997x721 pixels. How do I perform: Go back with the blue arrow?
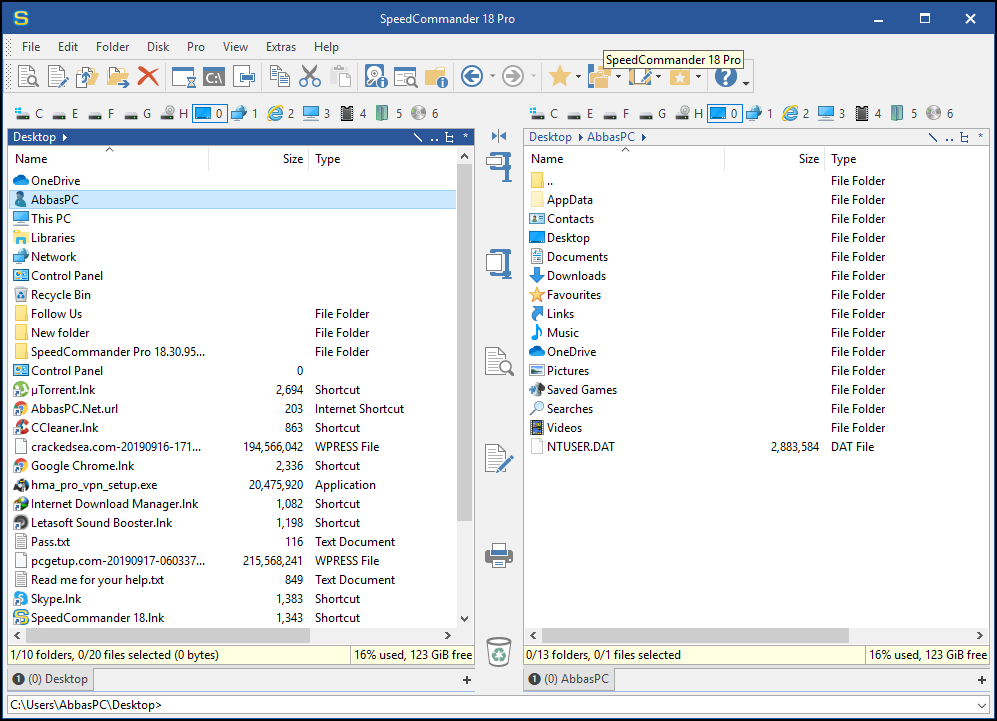[472, 77]
